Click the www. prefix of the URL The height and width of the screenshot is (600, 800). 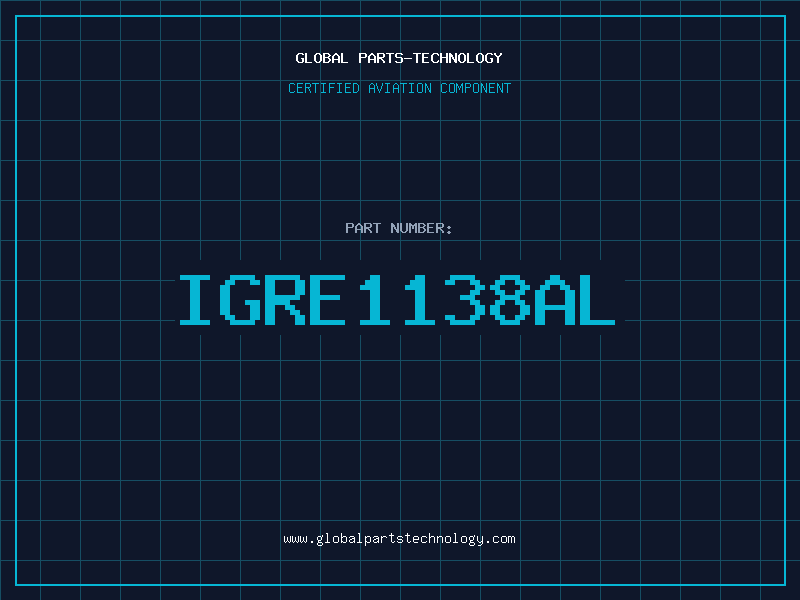click(299, 539)
